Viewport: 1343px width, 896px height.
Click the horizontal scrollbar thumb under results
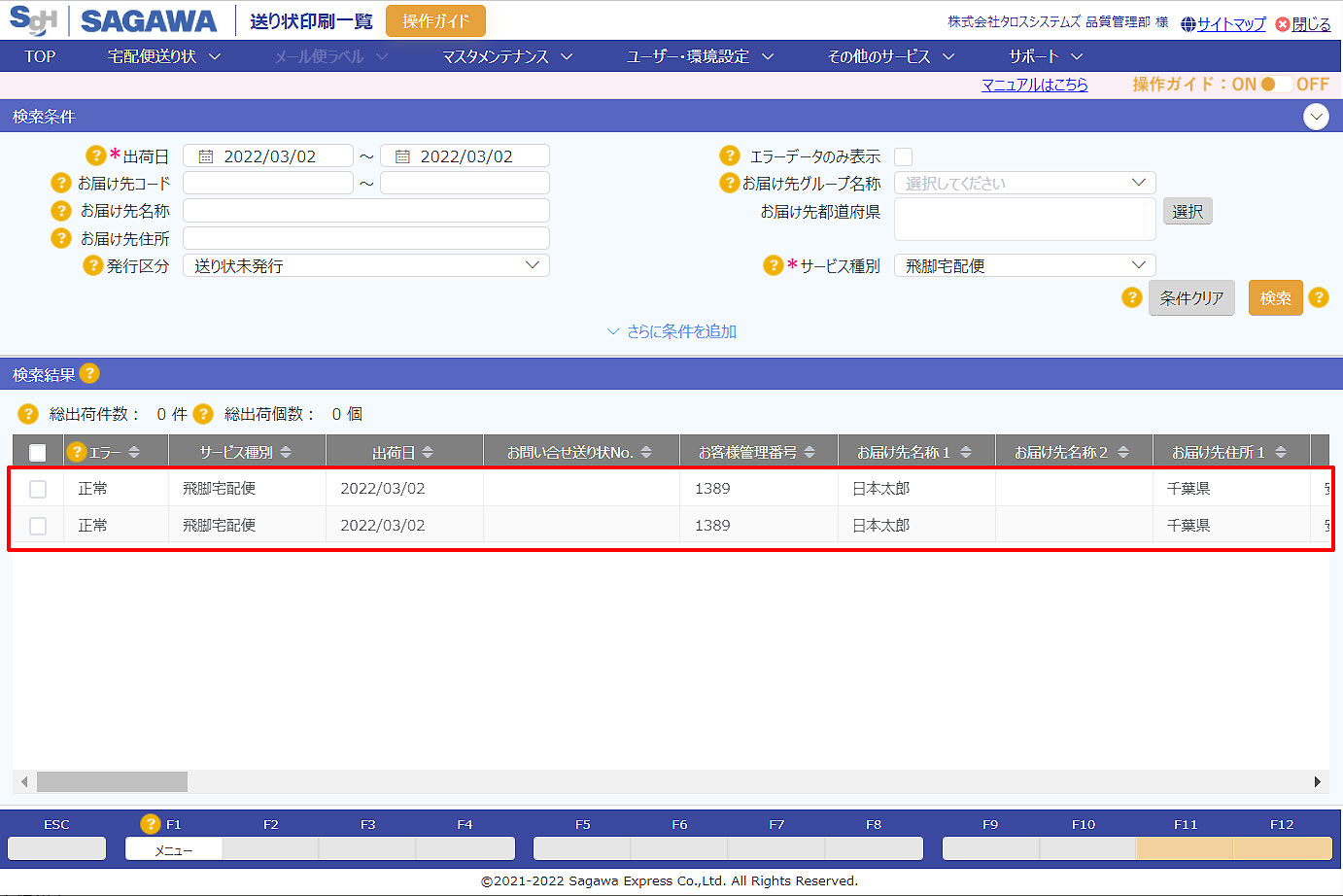point(112,781)
